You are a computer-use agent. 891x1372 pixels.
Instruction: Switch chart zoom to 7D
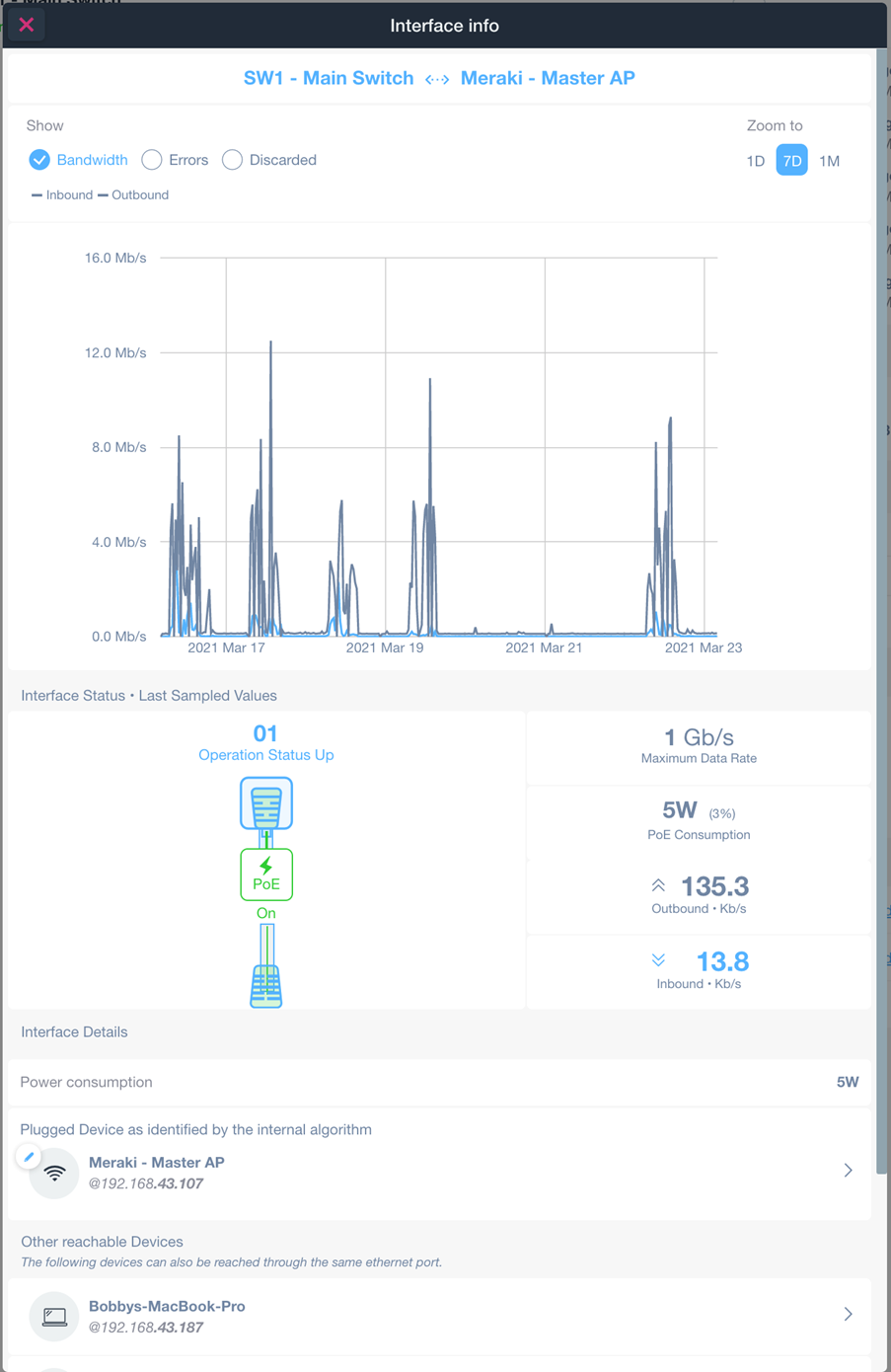(791, 161)
